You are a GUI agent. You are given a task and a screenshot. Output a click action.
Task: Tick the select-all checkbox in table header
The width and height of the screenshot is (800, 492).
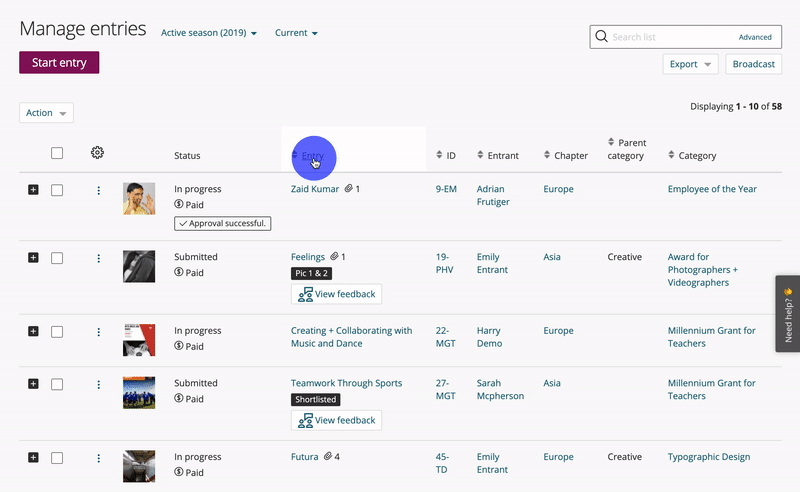(x=57, y=153)
